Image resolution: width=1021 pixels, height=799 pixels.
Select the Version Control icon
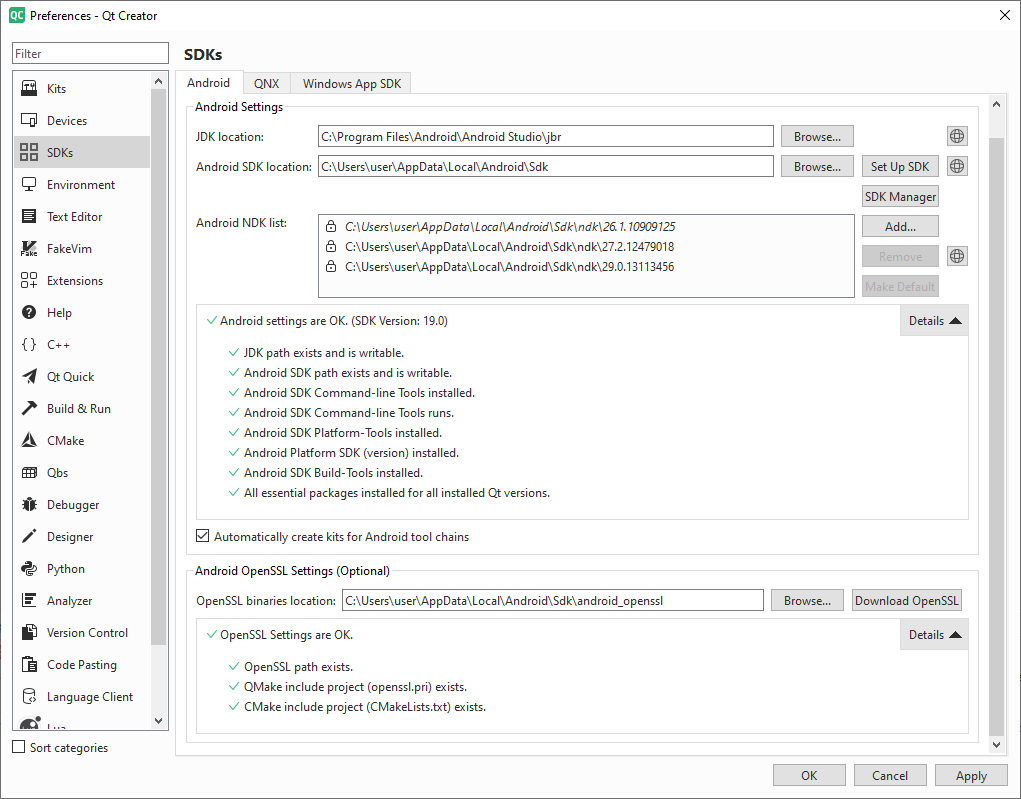29,632
